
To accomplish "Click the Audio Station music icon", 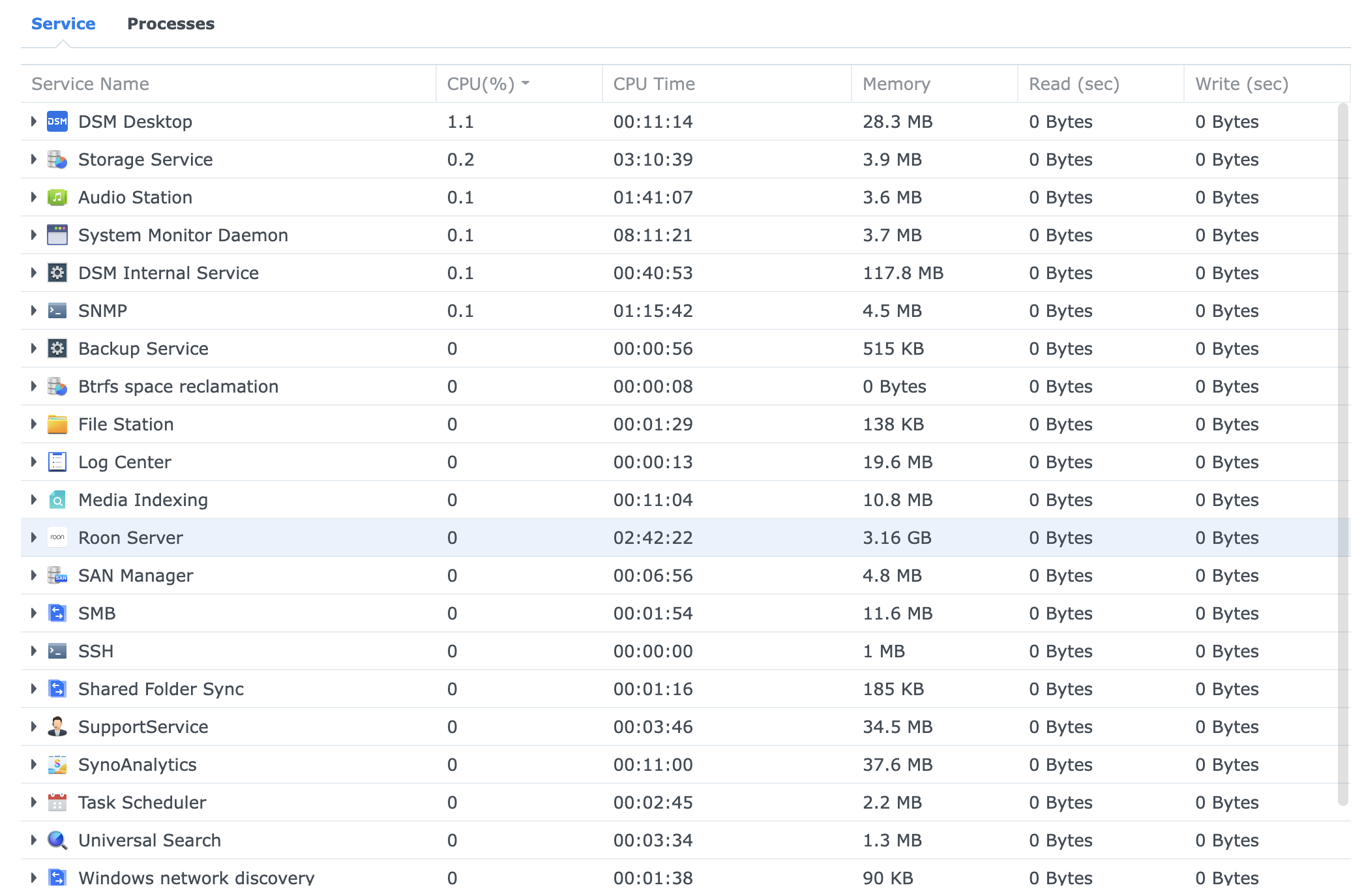I will click(x=57, y=197).
